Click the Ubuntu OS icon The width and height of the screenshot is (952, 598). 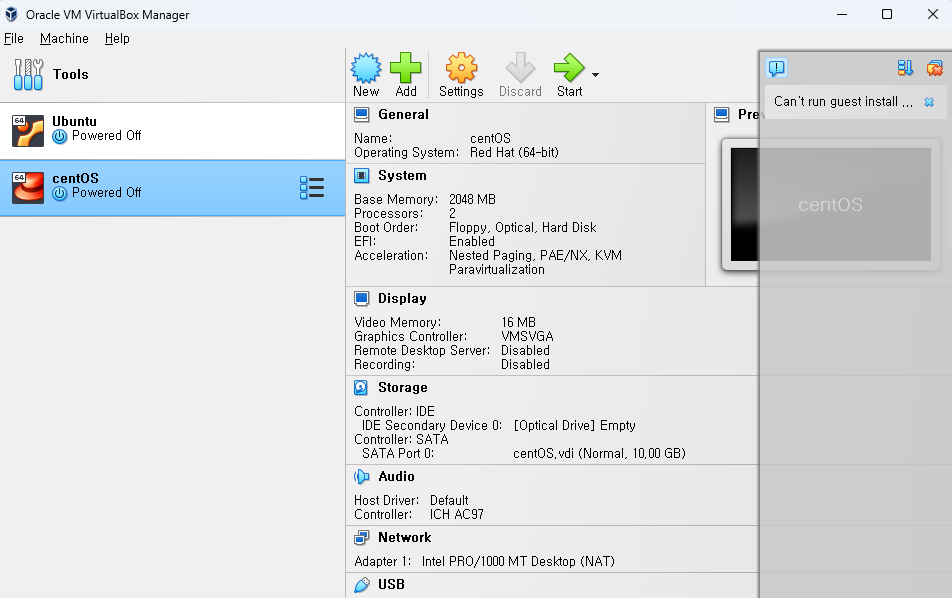tap(28, 131)
